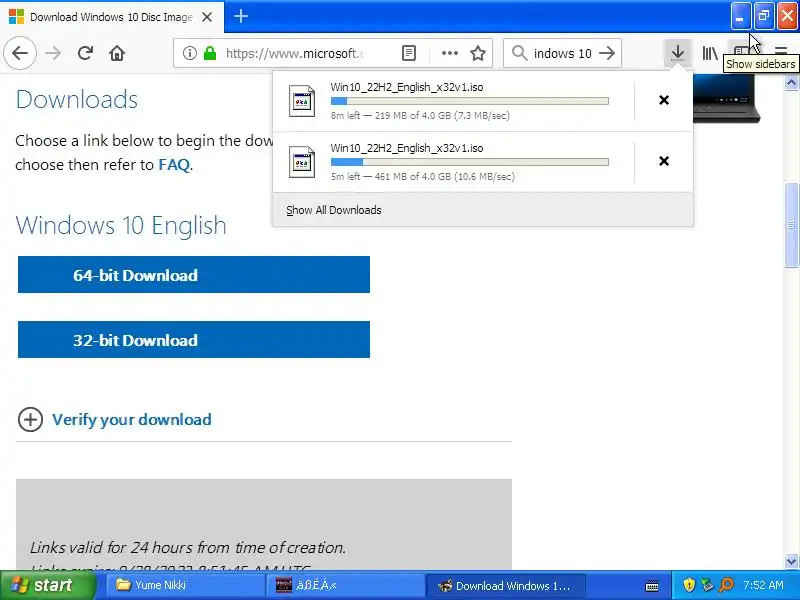Click the search box containing indows 10
The width and height of the screenshot is (800, 600).
[x=562, y=53]
